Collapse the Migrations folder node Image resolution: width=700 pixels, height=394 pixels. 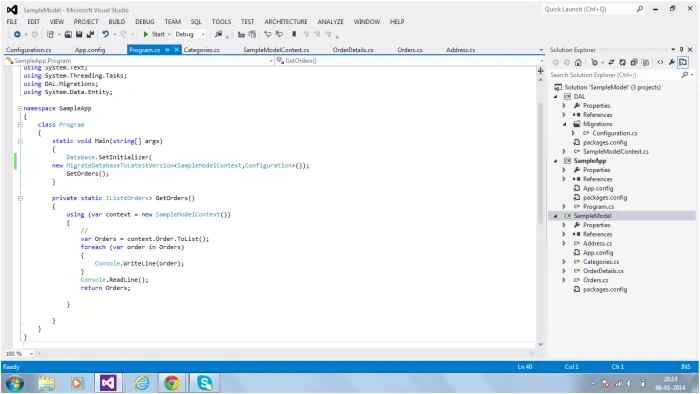[565, 124]
